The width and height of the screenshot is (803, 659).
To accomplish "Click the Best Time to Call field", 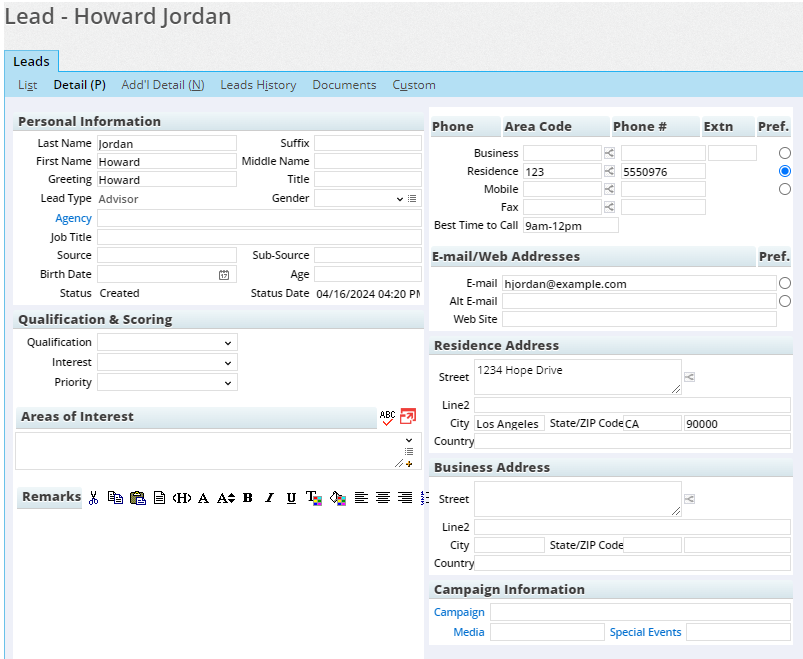I will (x=570, y=225).
